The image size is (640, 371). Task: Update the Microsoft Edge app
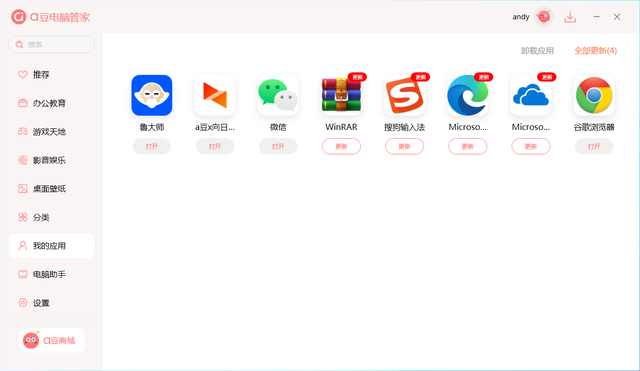coord(467,146)
